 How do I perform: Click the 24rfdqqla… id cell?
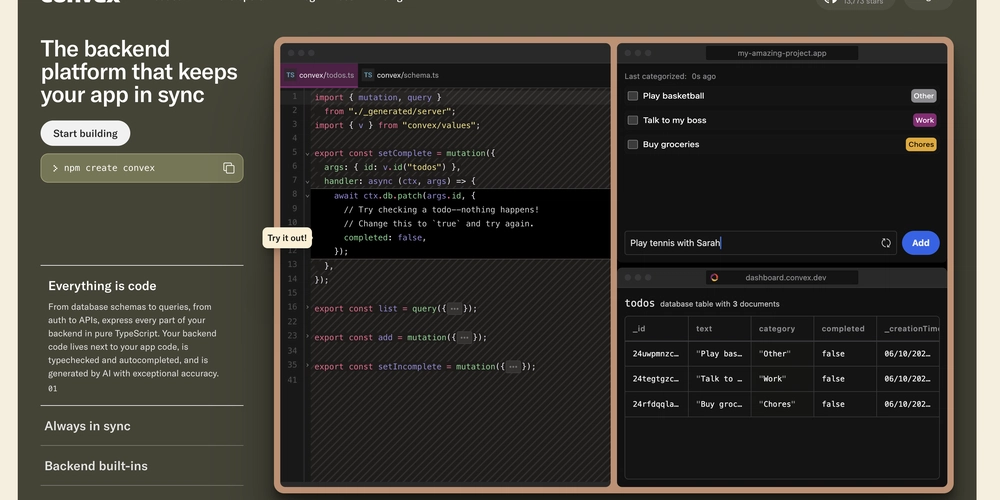pos(656,404)
